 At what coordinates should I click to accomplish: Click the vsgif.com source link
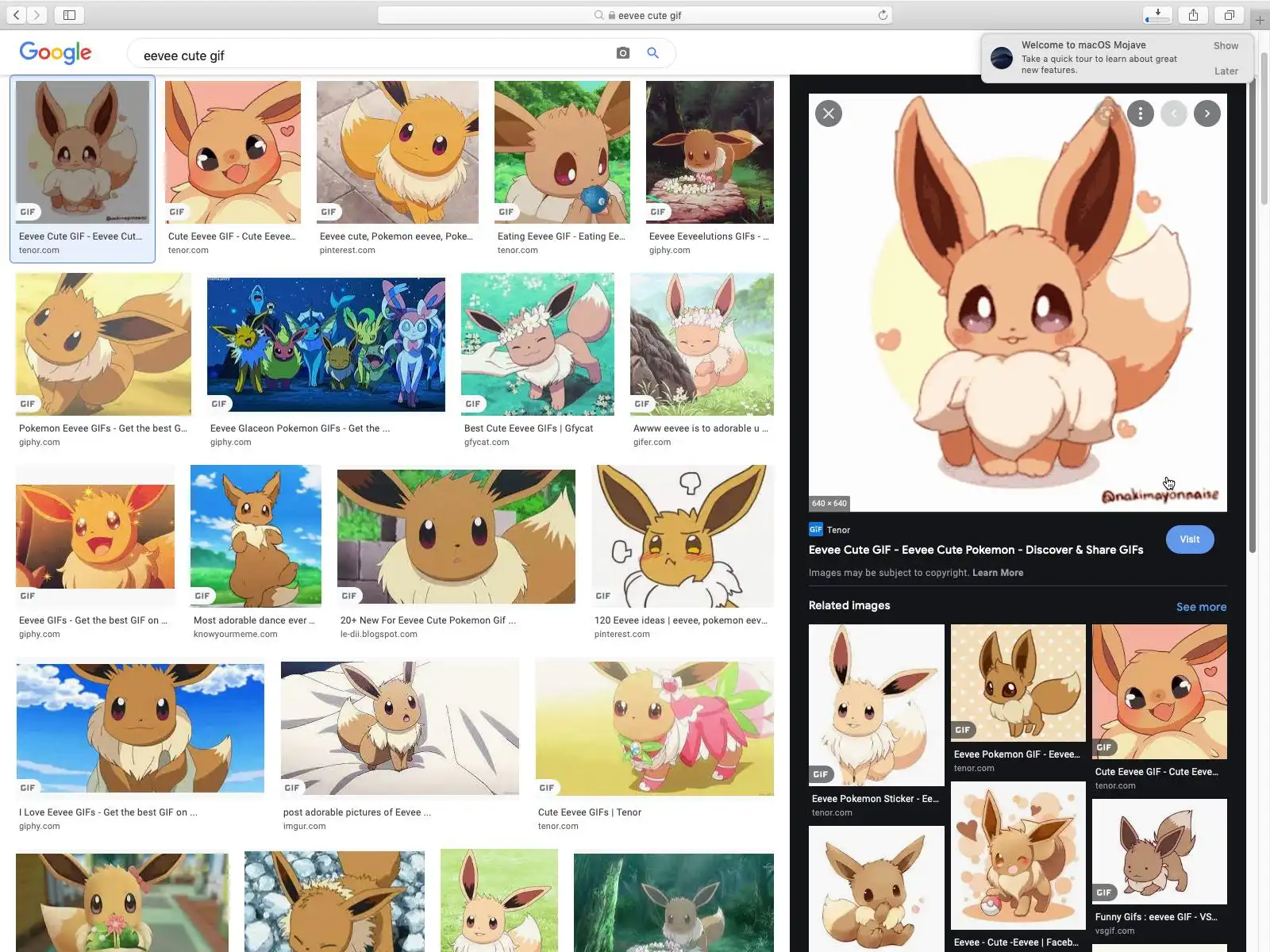coord(1115,931)
